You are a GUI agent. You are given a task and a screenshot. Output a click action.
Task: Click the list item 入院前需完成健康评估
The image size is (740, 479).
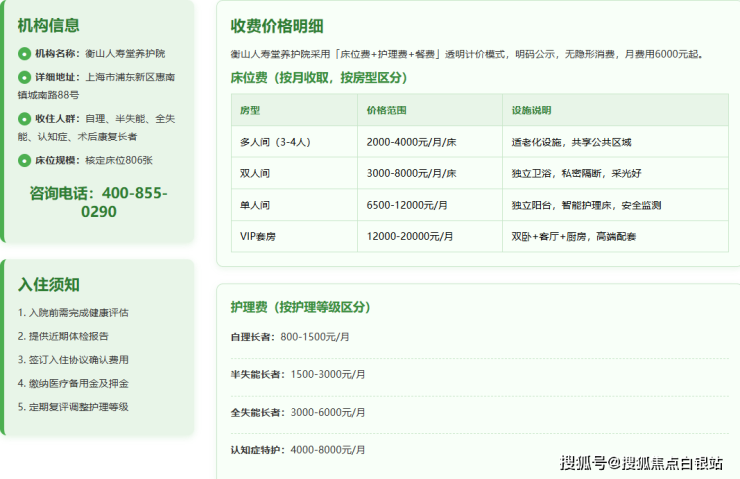73,312
